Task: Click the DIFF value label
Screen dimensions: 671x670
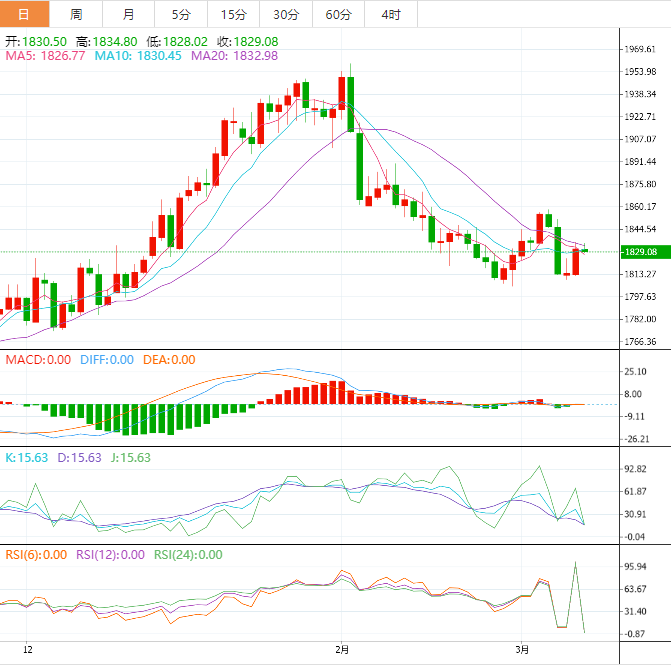Action: [105, 360]
